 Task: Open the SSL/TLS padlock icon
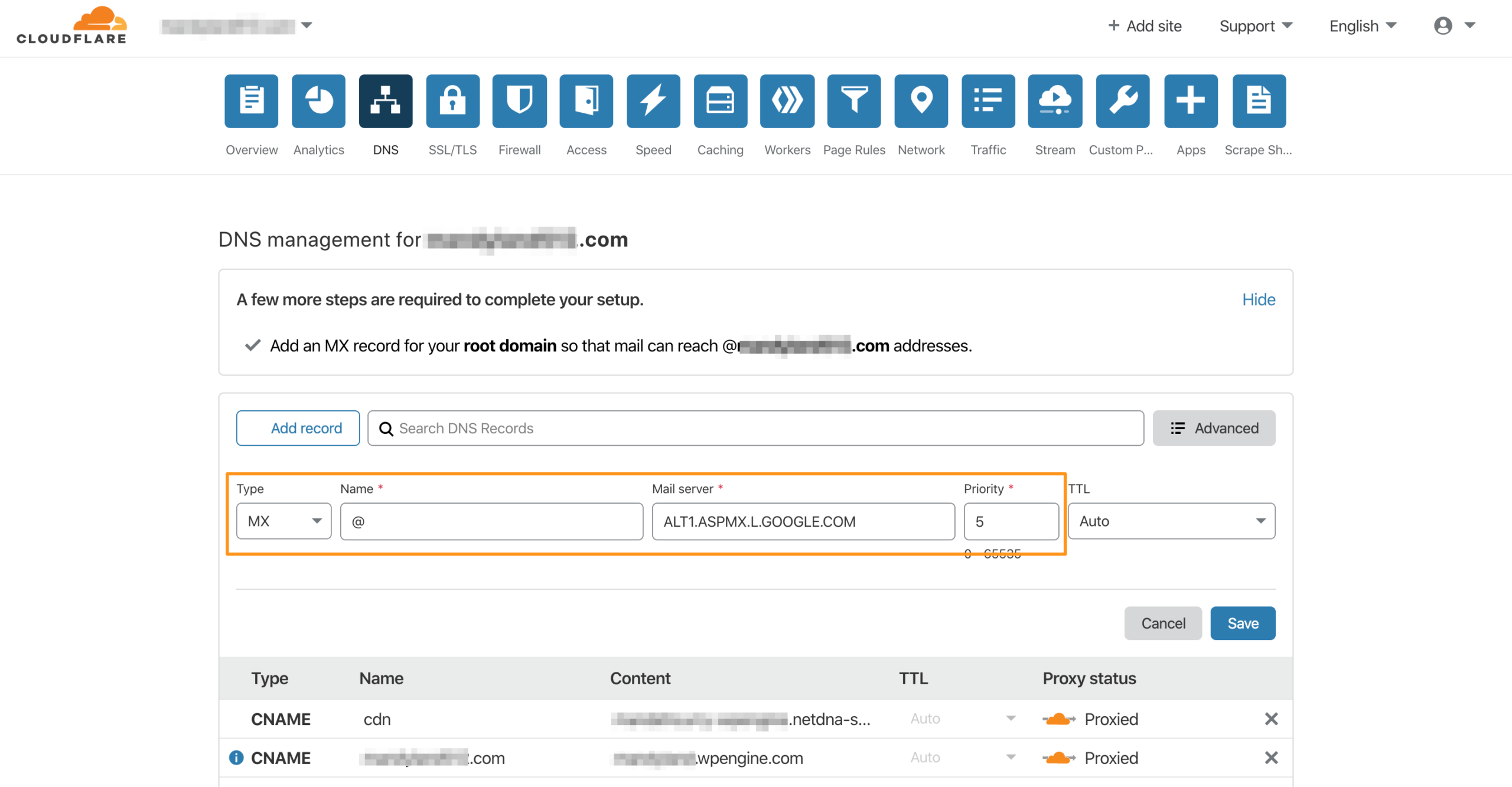point(452,101)
